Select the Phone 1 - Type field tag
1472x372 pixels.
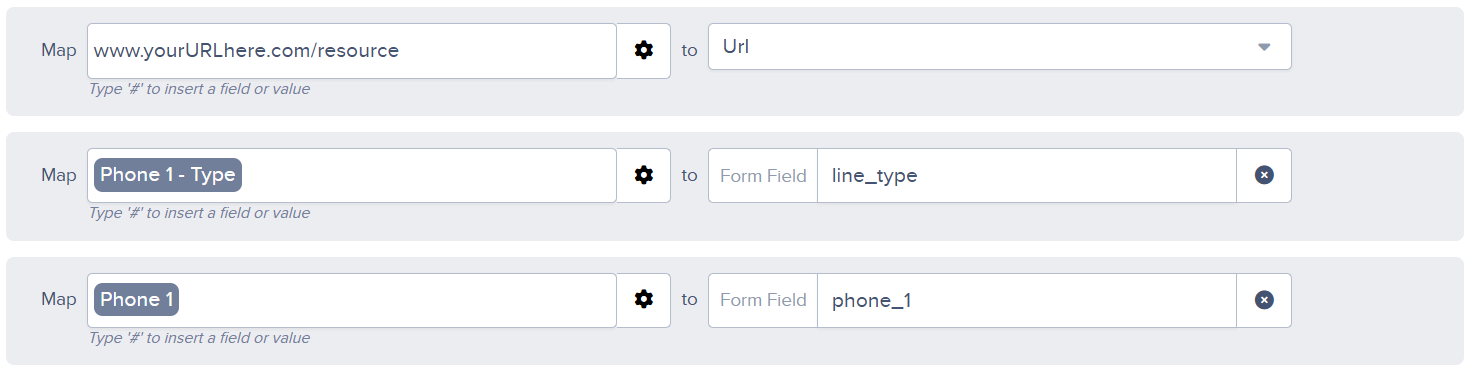168,175
